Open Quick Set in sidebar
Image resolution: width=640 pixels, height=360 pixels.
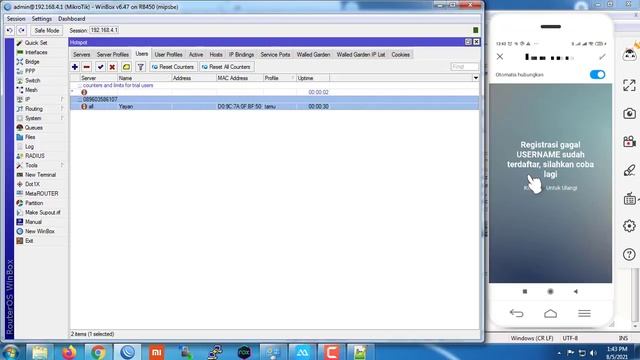pyautogui.click(x=36, y=43)
